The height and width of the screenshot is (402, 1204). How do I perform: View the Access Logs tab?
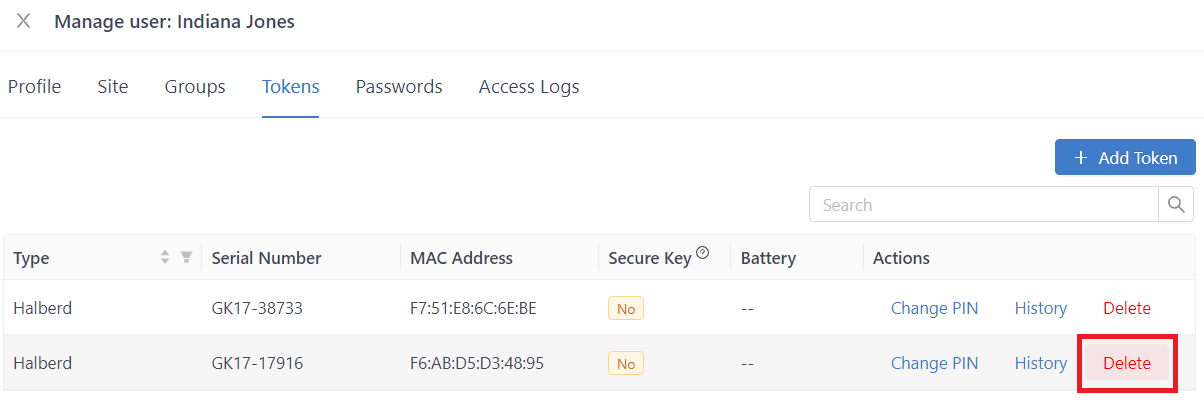529,87
